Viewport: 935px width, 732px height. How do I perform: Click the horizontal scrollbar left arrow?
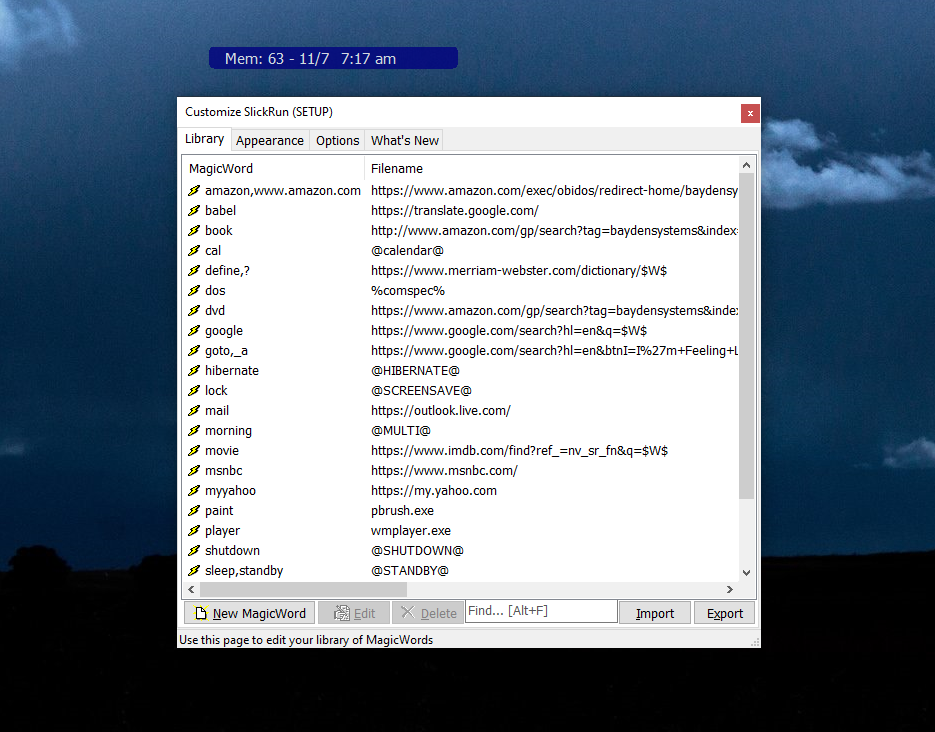click(191, 590)
